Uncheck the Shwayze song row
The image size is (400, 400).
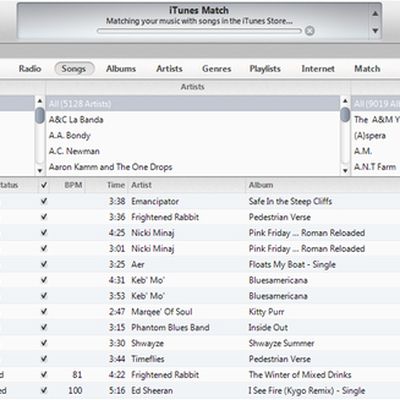click(44, 343)
